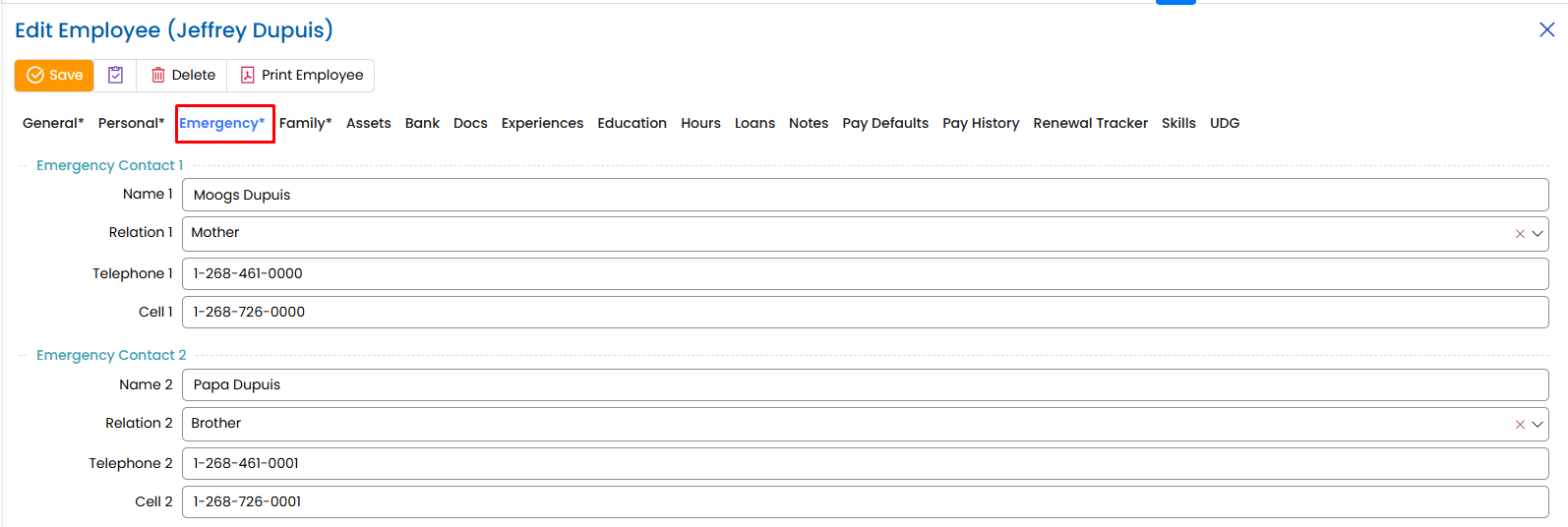The image size is (1568, 527).
Task: Clear the Relation 1 selection
Action: (x=1520, y=234)
